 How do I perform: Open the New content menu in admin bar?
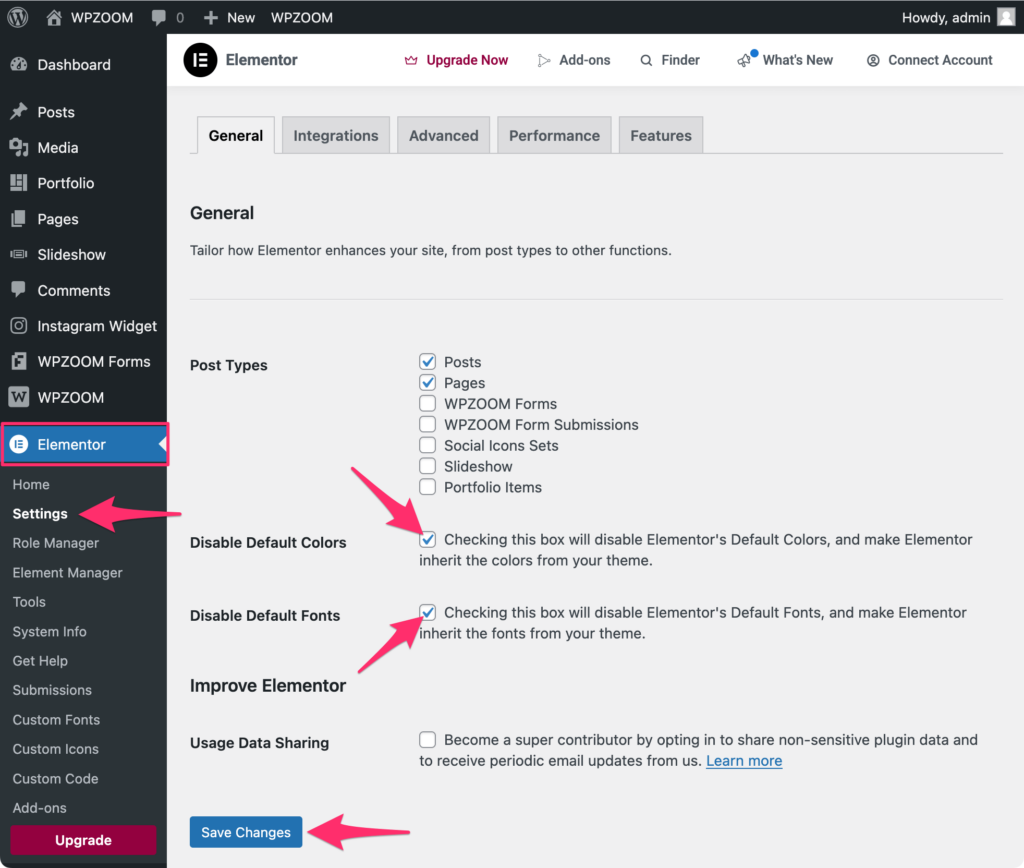[229, 18]
